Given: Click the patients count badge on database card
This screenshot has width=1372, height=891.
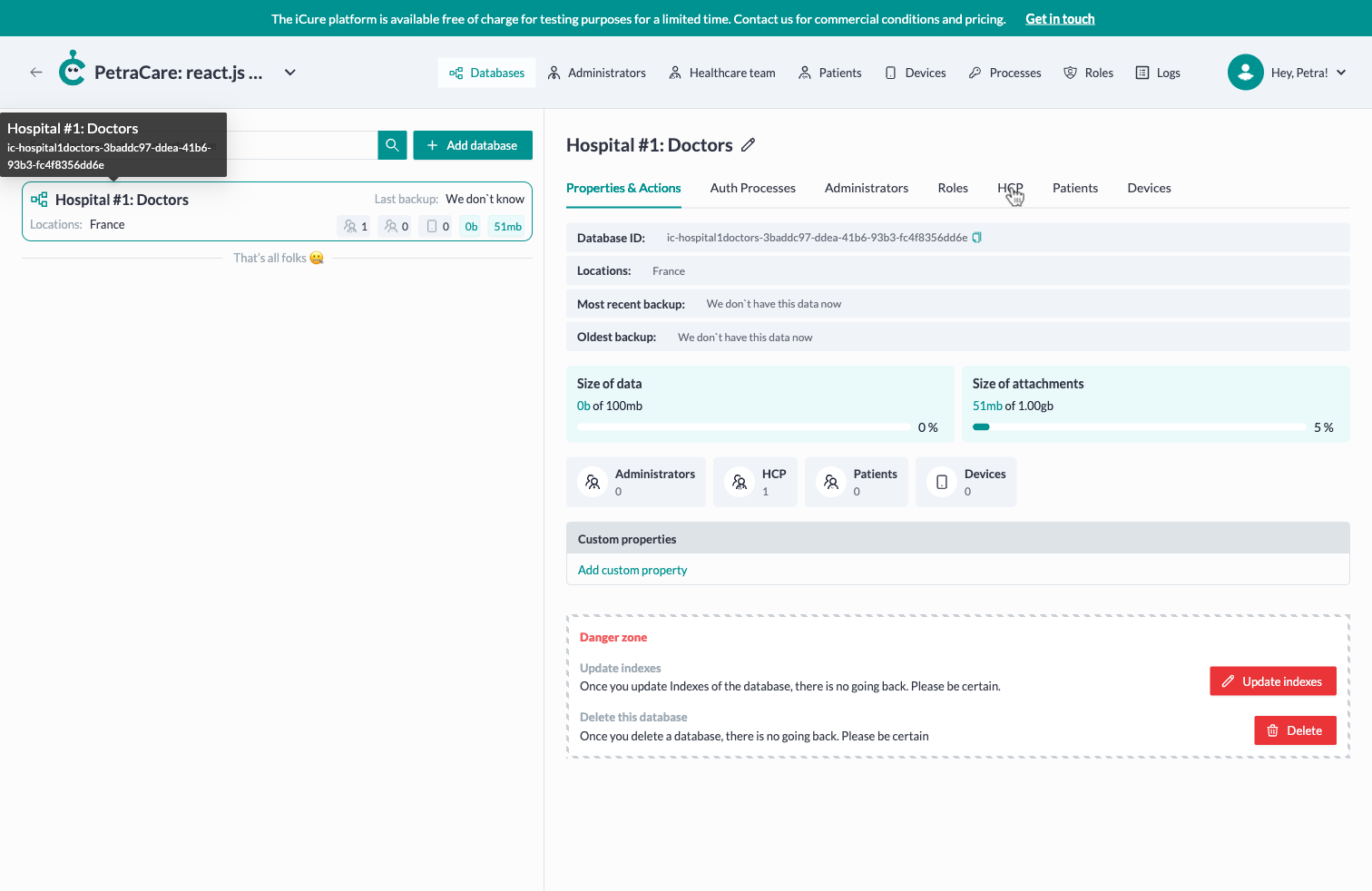Looking at the screenshot, I should coord(395,227).
